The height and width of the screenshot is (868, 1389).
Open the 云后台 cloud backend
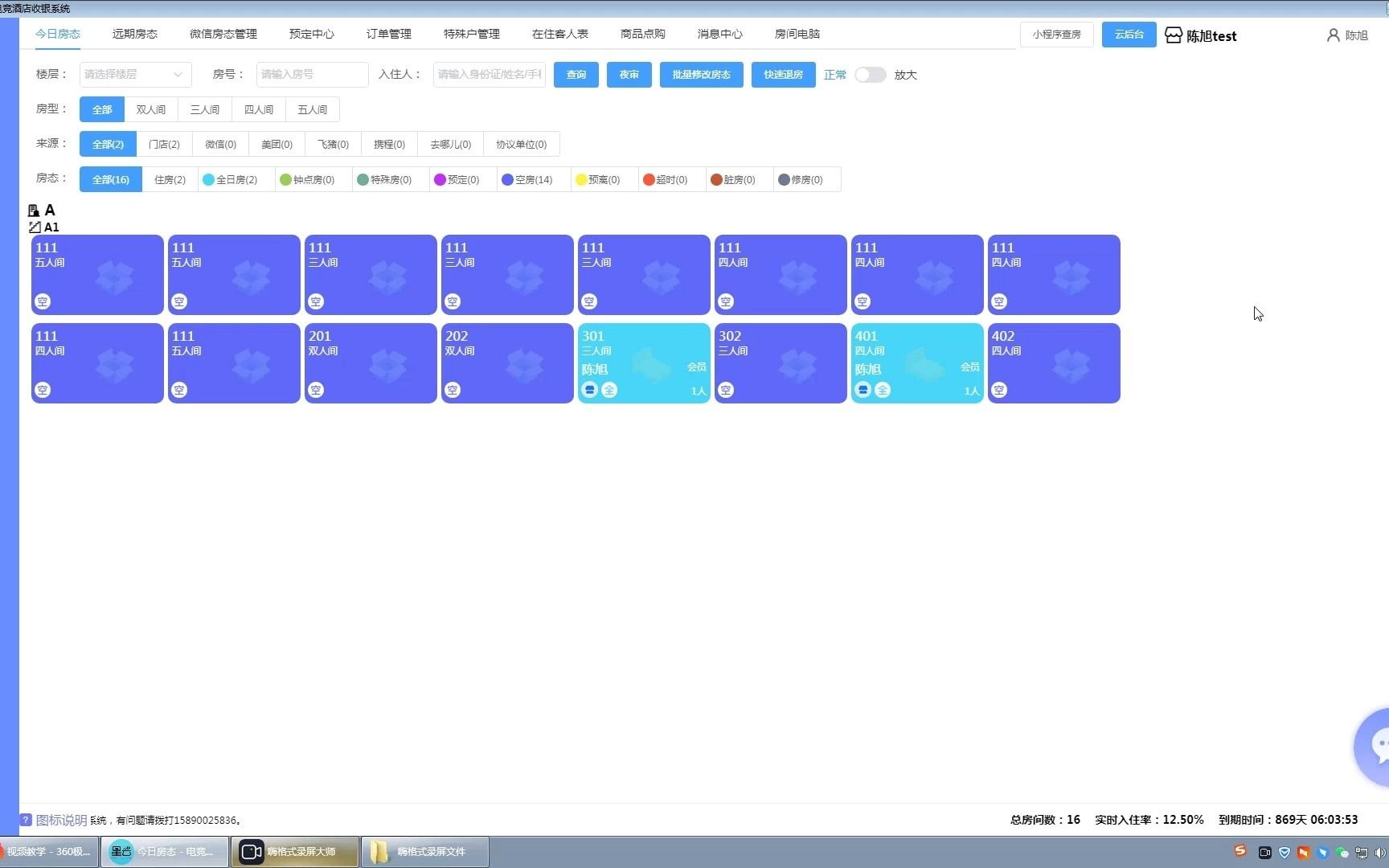click(x=1129, y=35)
